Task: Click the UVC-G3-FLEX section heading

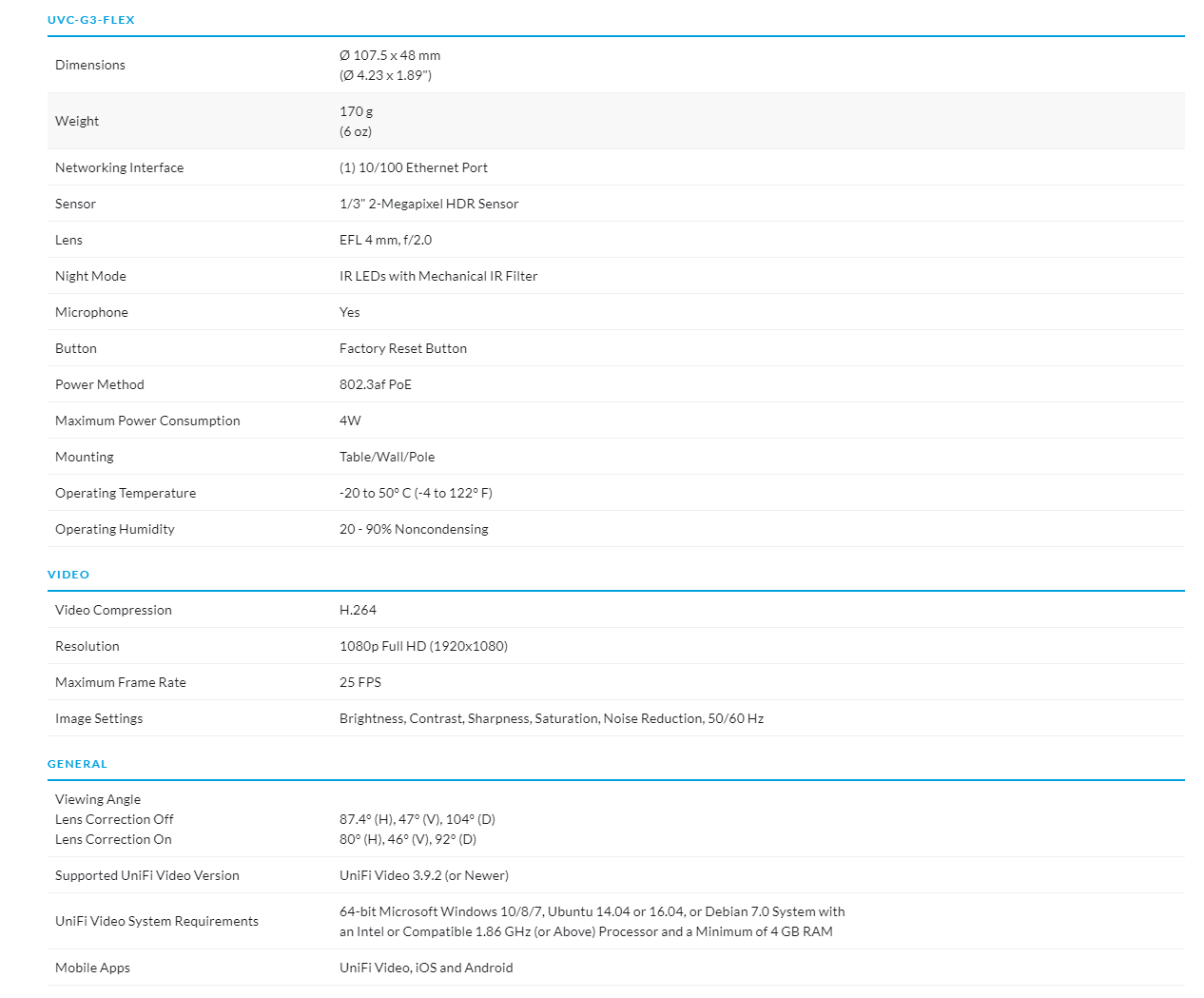Action: pyautogui.click(x=91, y=20)
